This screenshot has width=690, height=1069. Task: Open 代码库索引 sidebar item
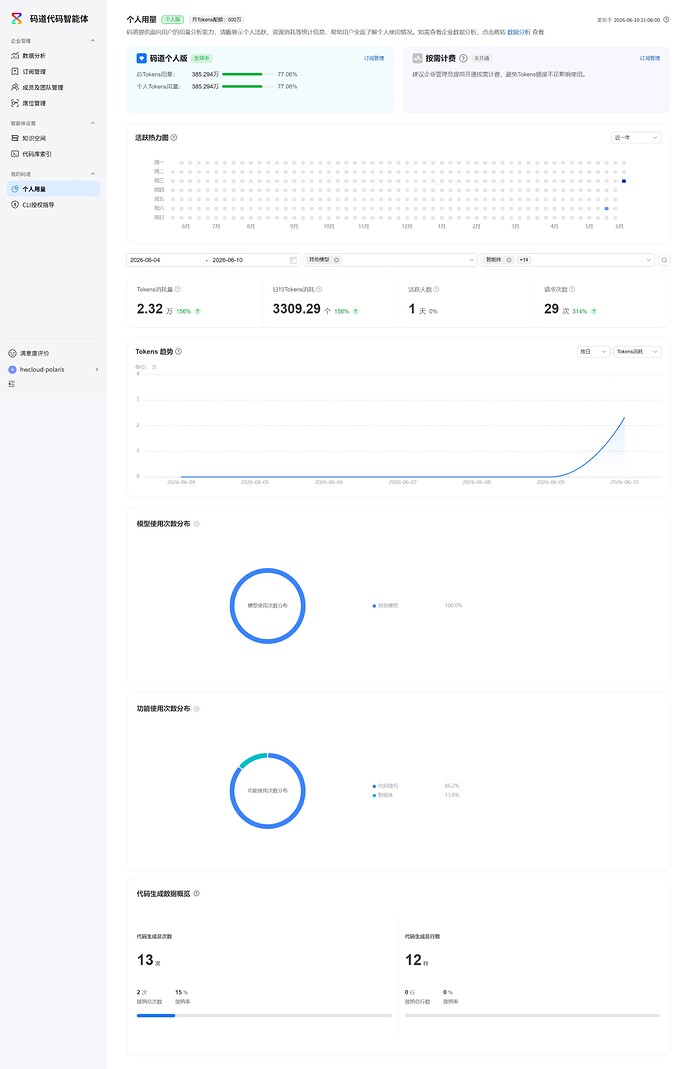click(53, 154)
